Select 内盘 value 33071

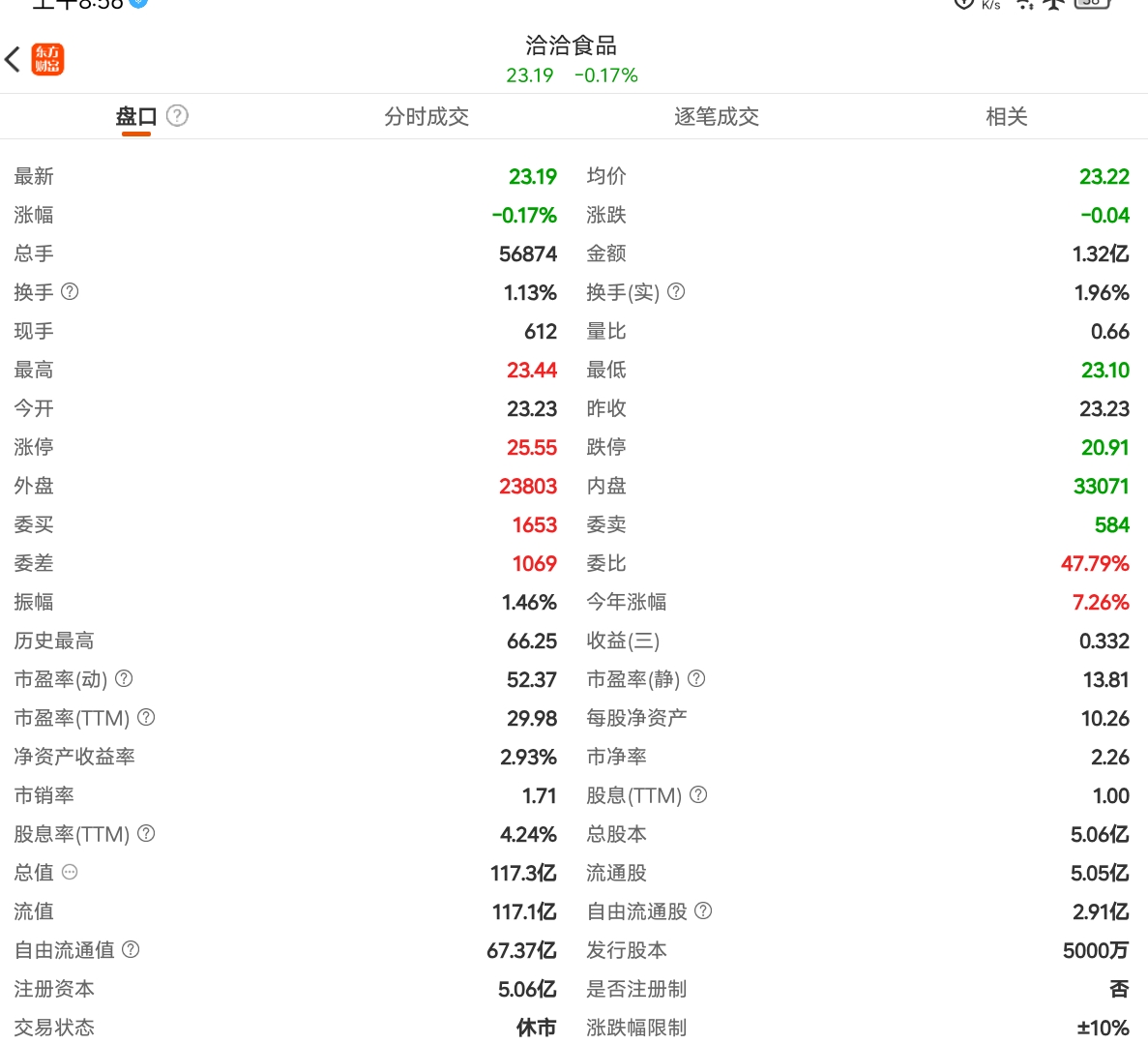[x=1102, y=487]
